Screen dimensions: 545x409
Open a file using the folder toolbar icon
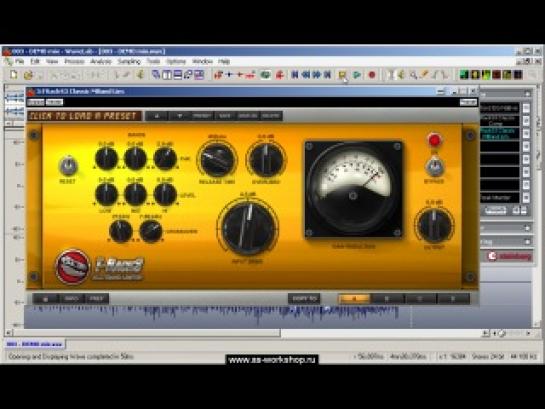[x=28, y=75]
